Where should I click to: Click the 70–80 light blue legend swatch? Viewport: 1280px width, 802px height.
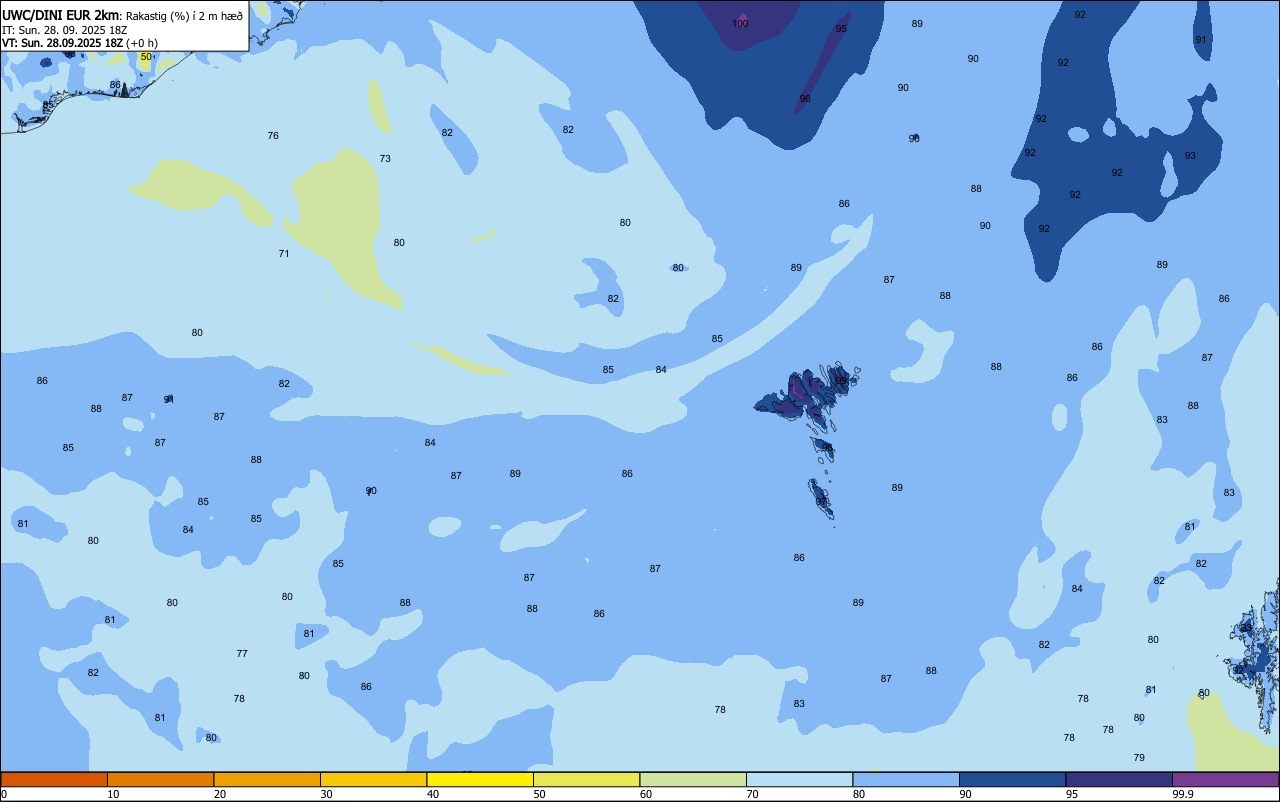(x=799, y=779)
